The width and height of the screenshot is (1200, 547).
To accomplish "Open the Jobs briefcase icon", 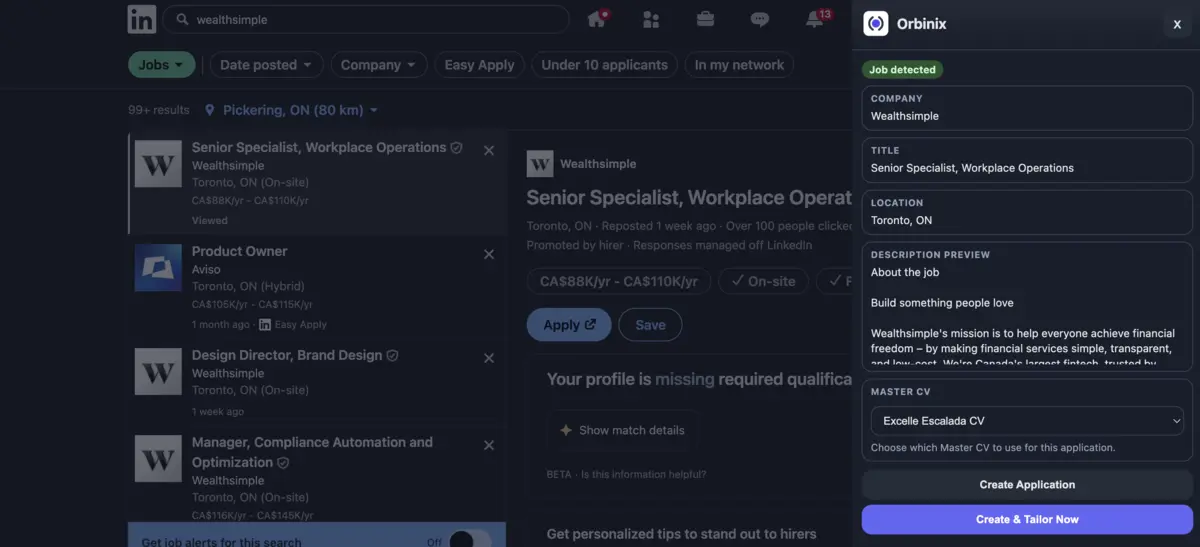I will [x=705, y=19].
